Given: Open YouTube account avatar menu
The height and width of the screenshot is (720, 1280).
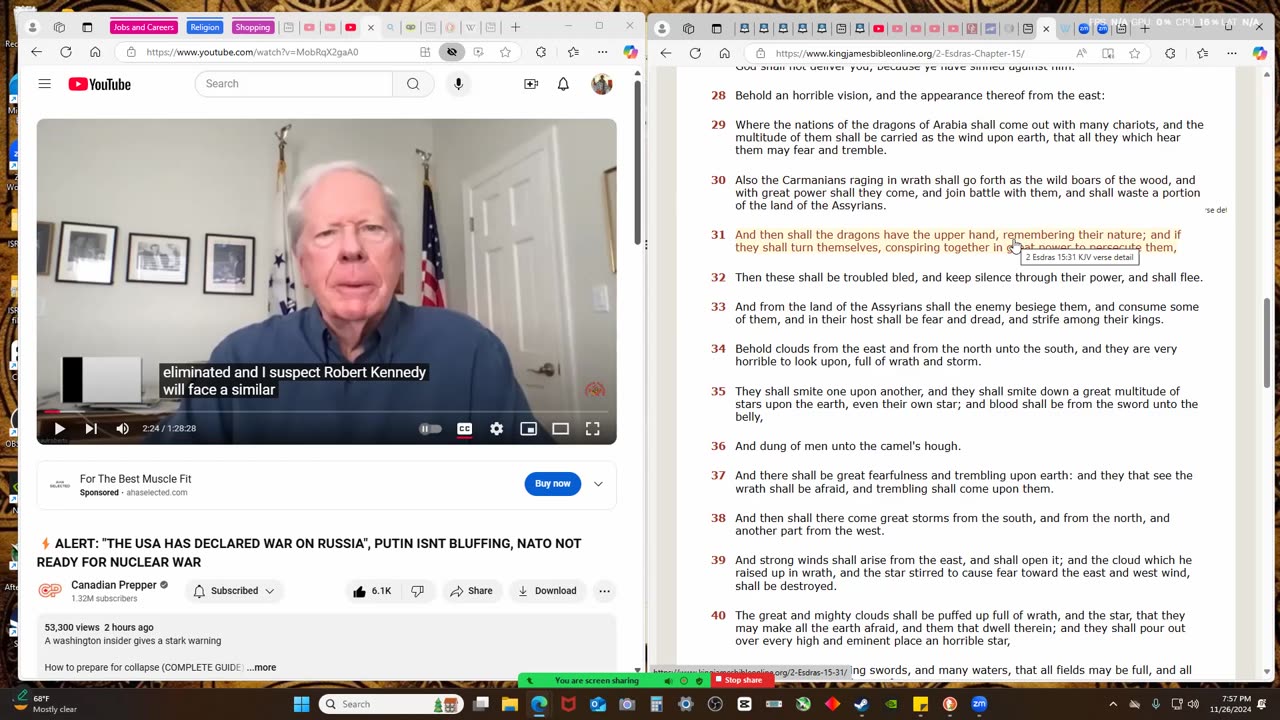Looking at the screenshot, I should coord(601,84).
